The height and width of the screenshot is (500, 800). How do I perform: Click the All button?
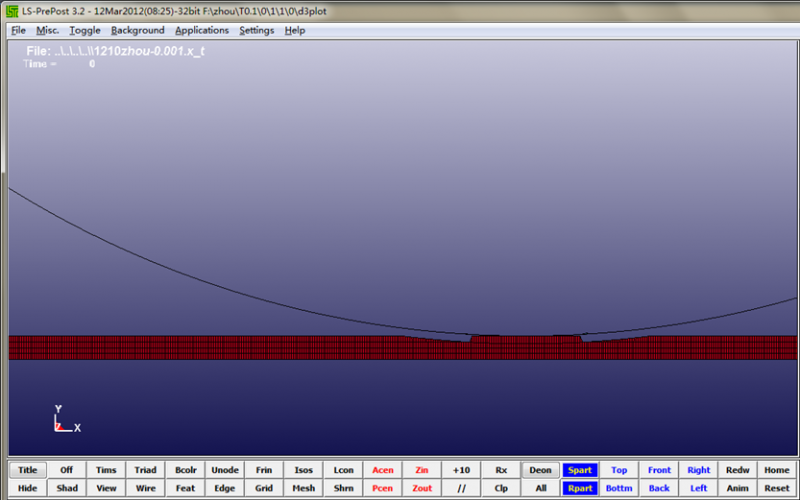[540, 488]
